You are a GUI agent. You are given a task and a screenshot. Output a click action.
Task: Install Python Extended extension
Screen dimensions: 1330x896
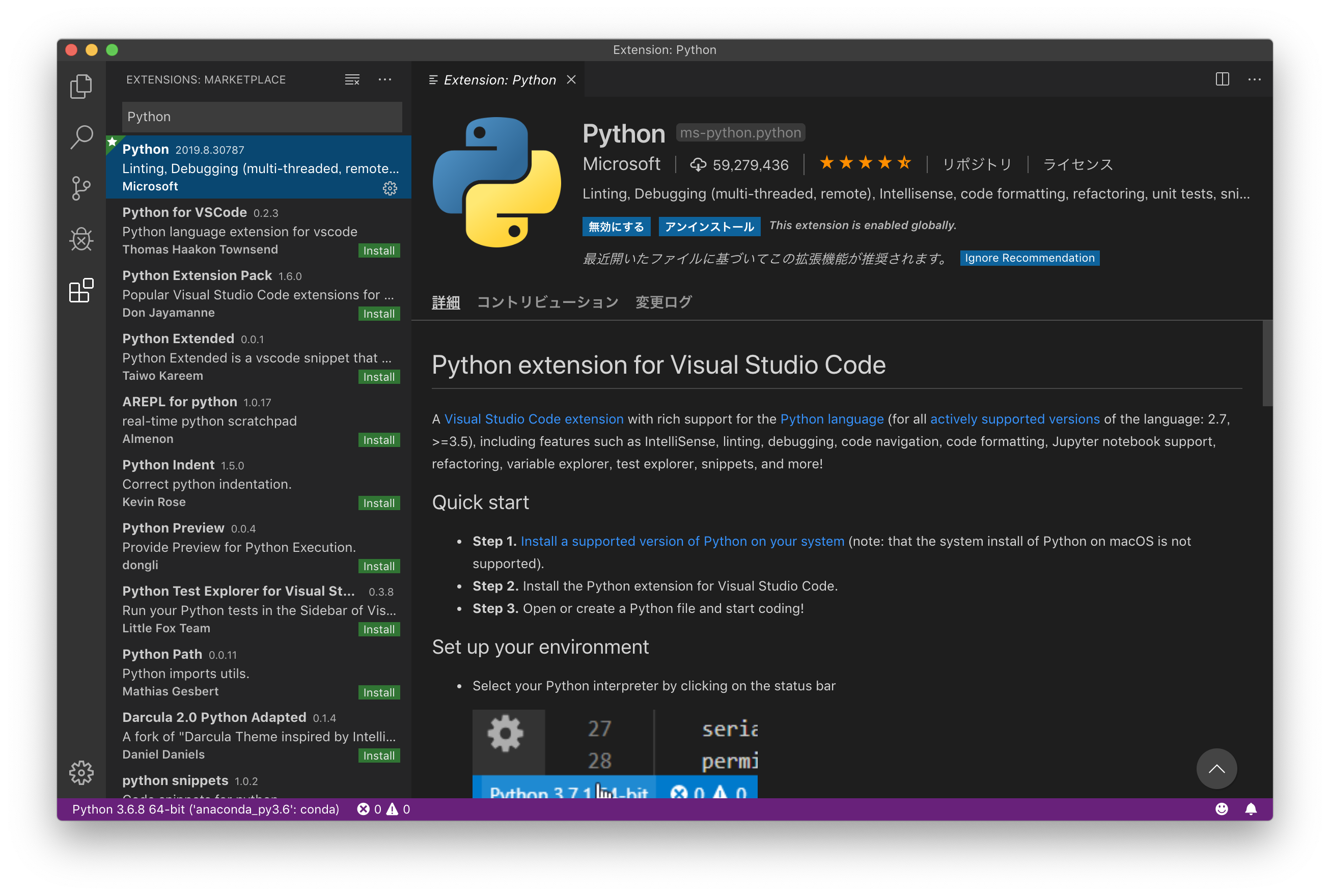379,377
